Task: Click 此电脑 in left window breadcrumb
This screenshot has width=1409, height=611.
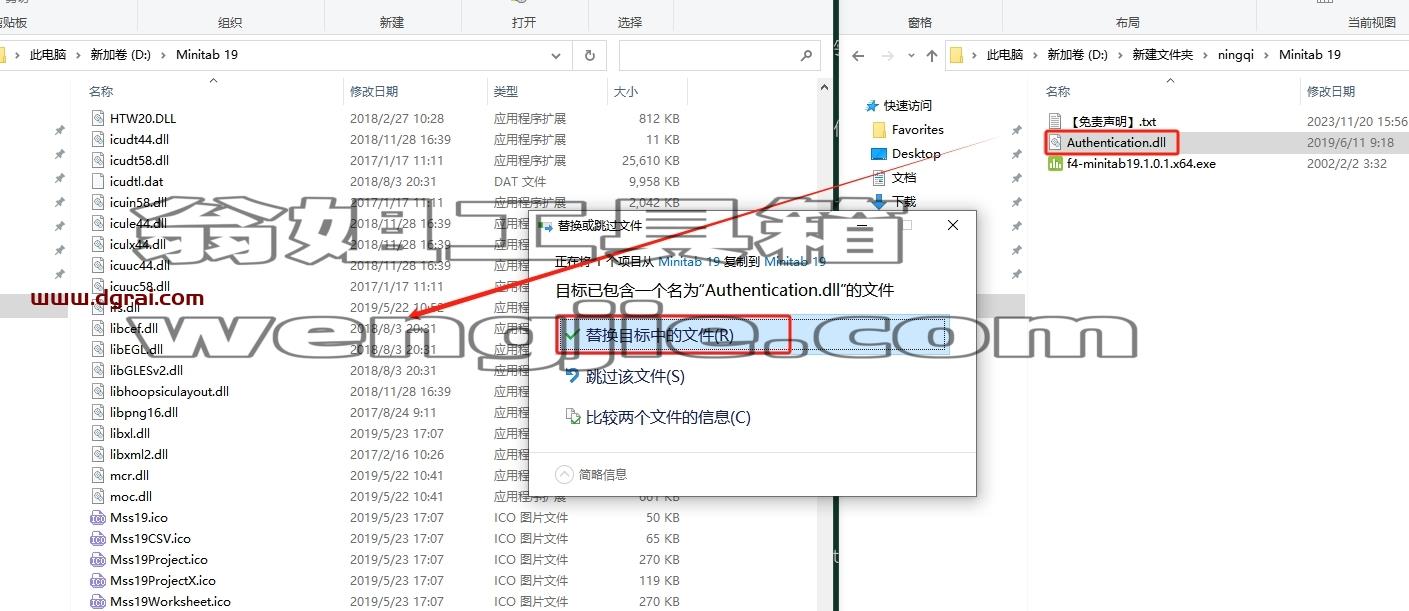Action: tap(48, 55)
